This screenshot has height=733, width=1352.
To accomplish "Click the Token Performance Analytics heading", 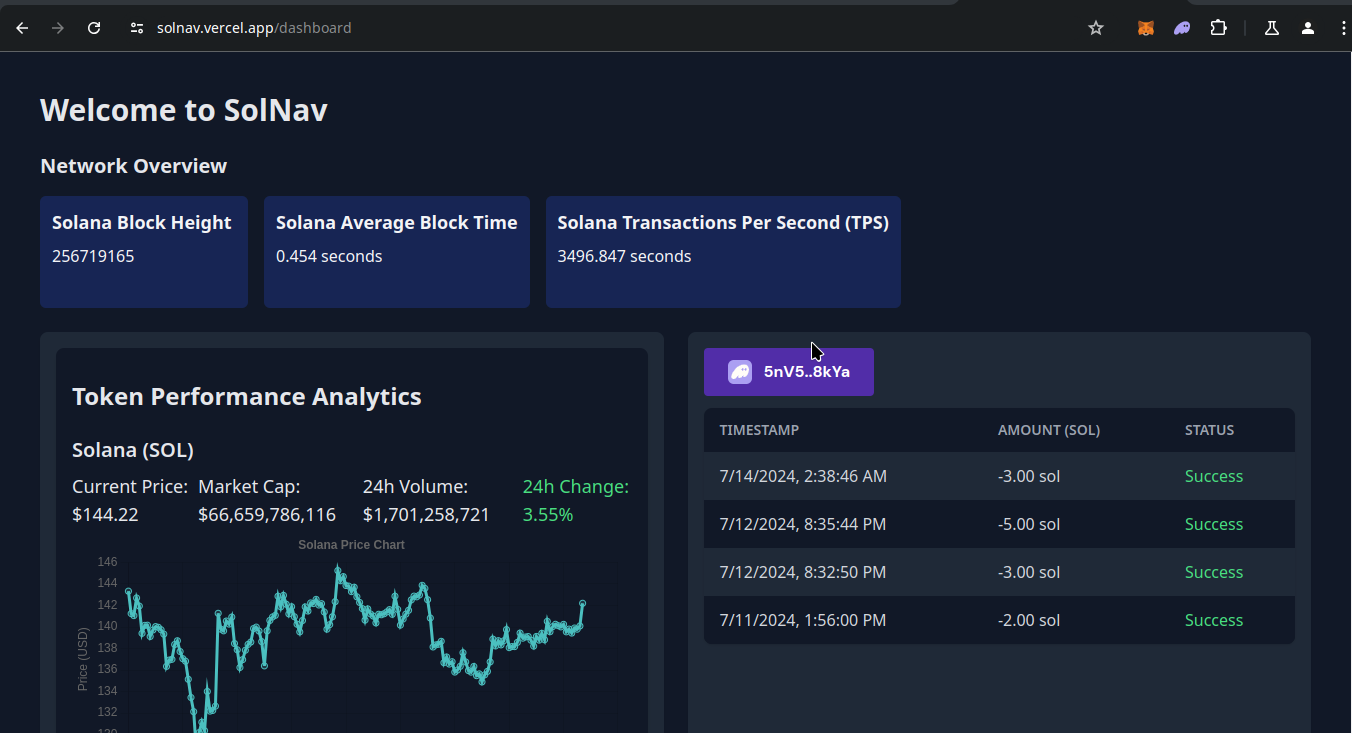I will pos(247,397).
